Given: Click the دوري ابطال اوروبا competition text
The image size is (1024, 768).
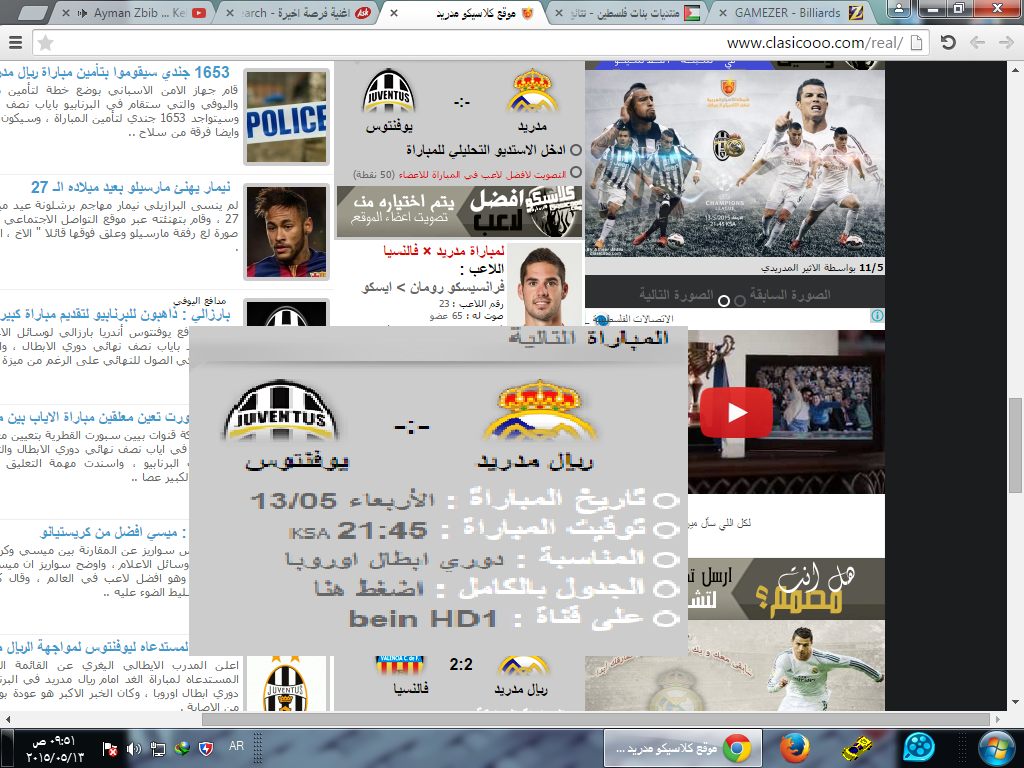Looking at the screenshot, I should click(394, 560).
